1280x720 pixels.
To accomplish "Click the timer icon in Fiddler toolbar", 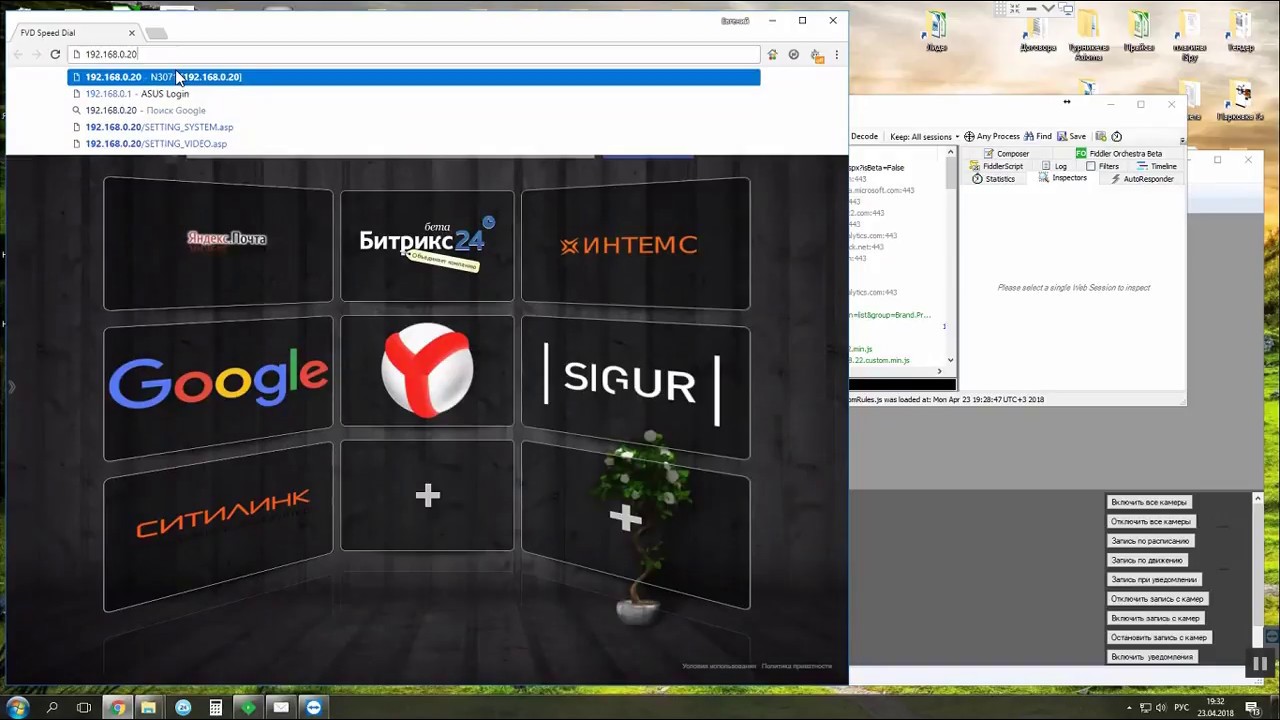I will coord(1117,137).
